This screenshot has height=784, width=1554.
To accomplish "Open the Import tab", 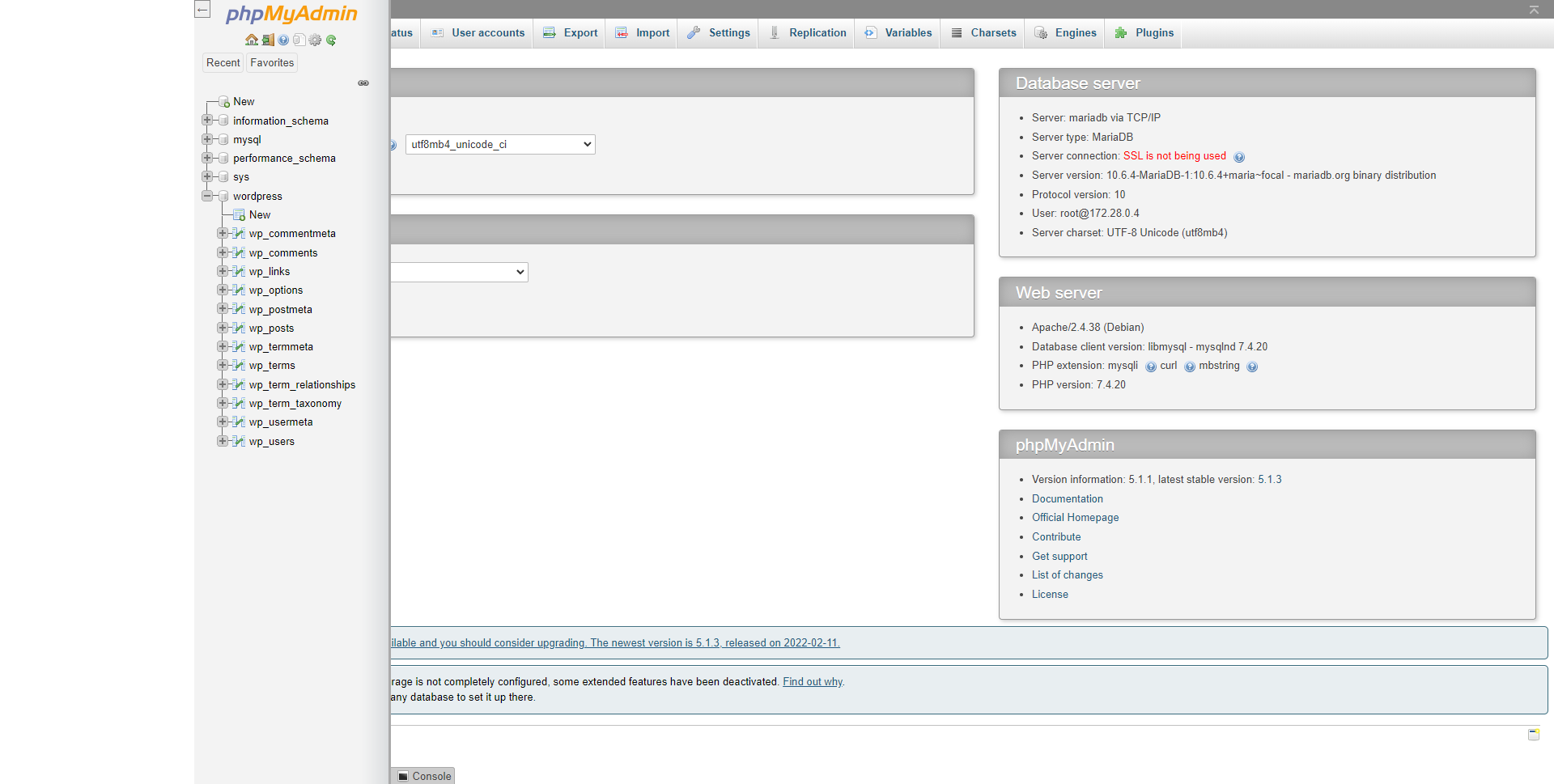I will 642,33.
